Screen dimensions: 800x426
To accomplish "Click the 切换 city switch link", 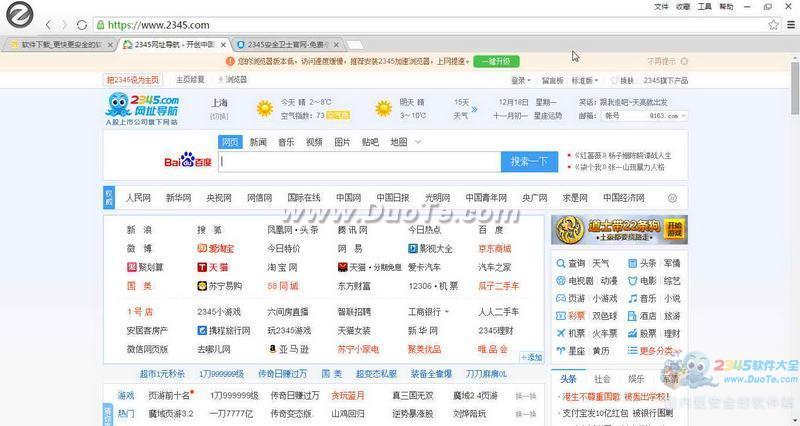I will 219,116.
